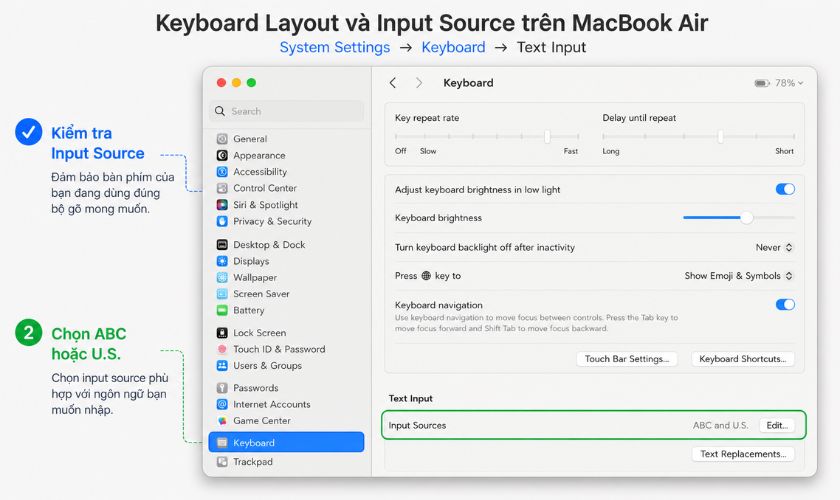Open Text Replacements

pyautogui.click(x=743, y=454)
